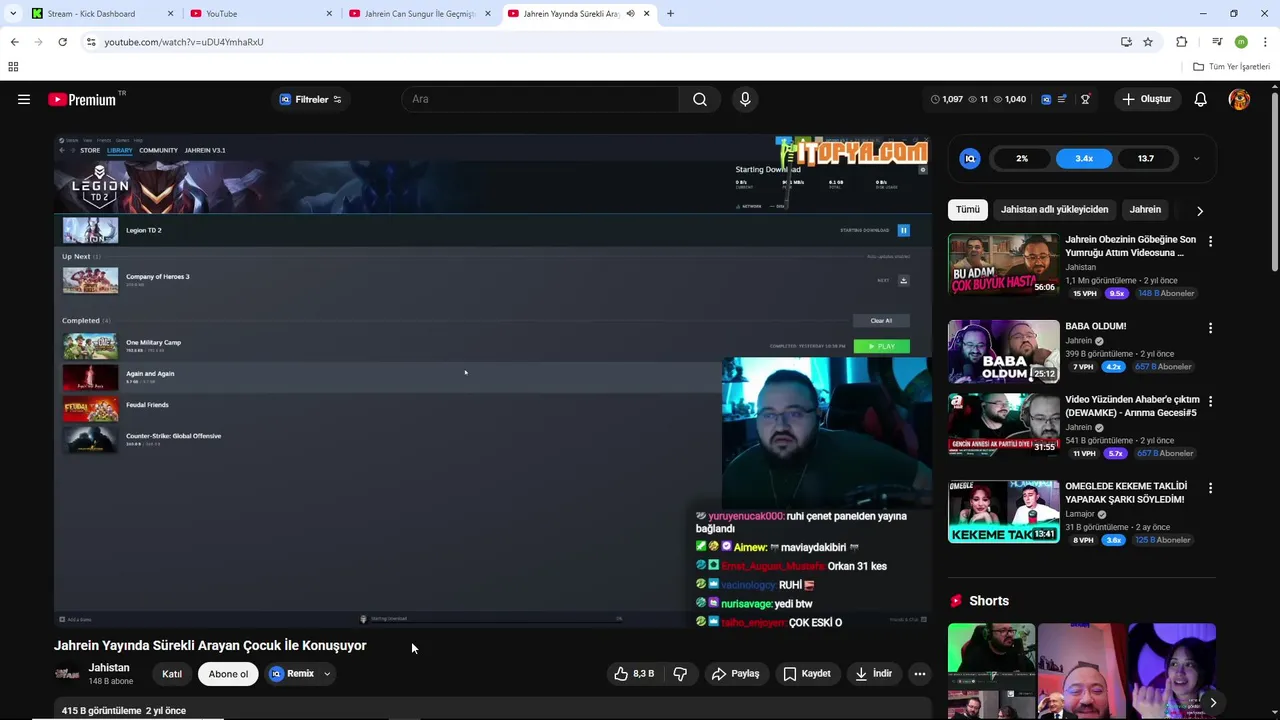Open the Filtreler filter dropdown

311,99
